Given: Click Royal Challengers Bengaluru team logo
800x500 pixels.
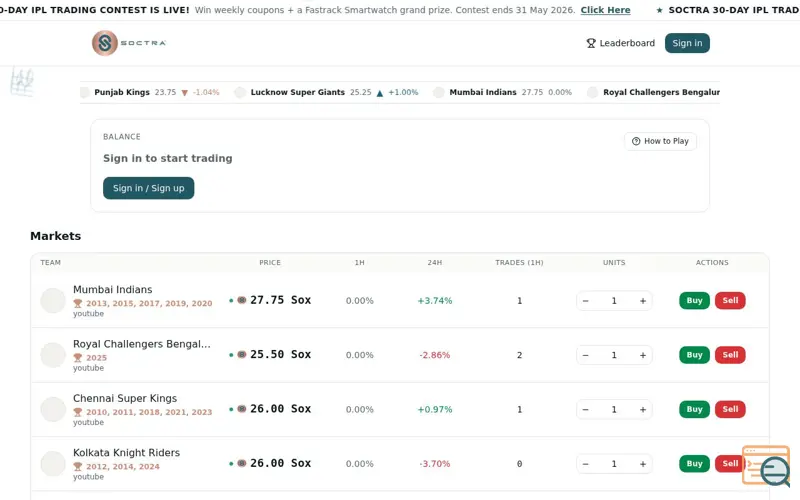Looking at the screenshot, I should pyautogui.click(x=53, y=355).
